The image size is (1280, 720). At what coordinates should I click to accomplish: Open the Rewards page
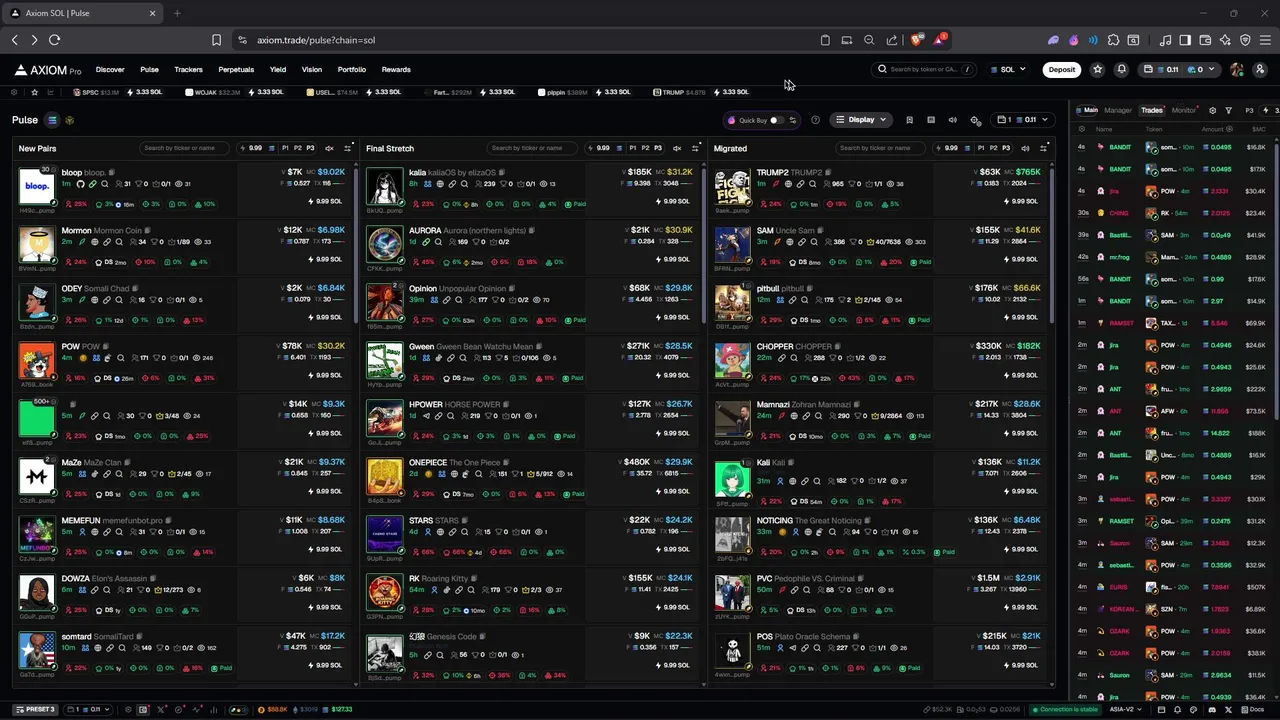point(396,69)
